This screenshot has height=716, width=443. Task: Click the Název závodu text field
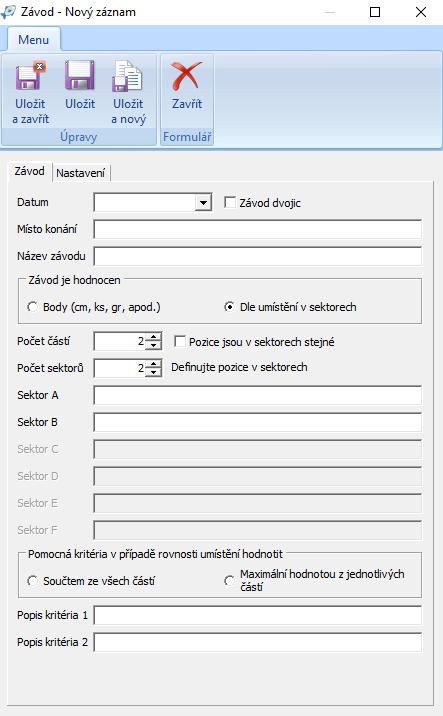point(258,256)
